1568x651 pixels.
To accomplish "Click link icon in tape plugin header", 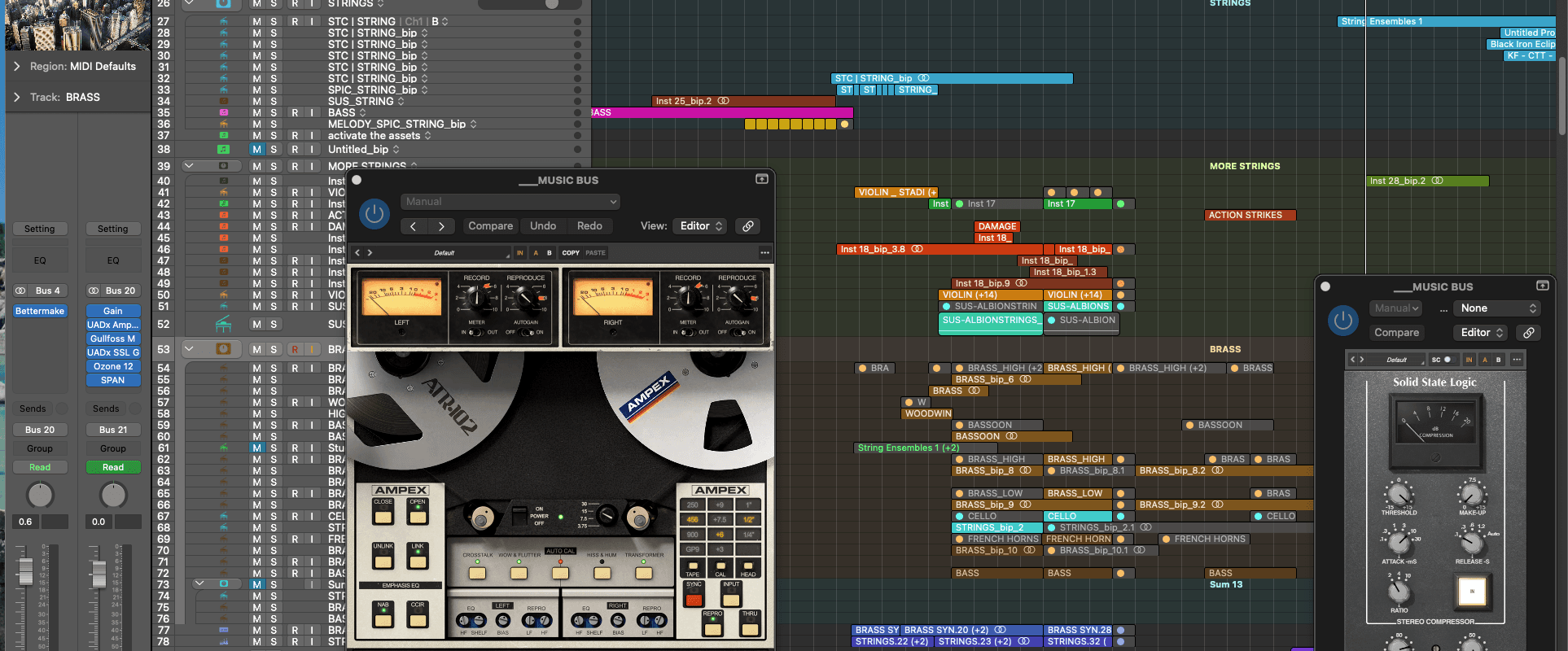I will coord(747,226).
